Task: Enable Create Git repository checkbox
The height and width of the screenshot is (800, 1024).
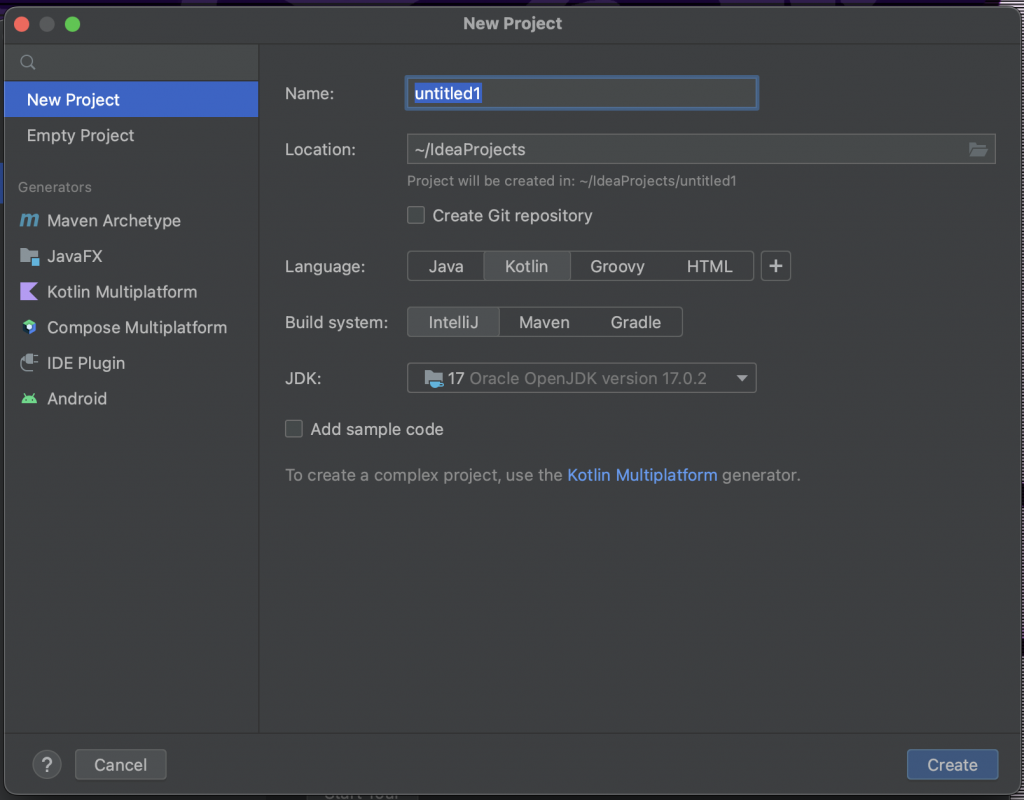Action: pyautogui.click(x=416, y=215)
